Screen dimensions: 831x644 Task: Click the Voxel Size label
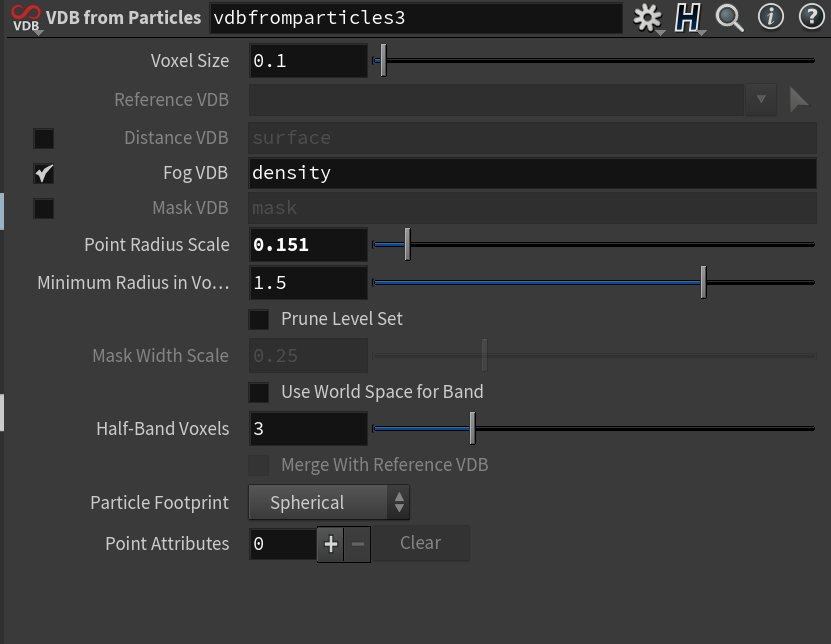coord(190,61)
